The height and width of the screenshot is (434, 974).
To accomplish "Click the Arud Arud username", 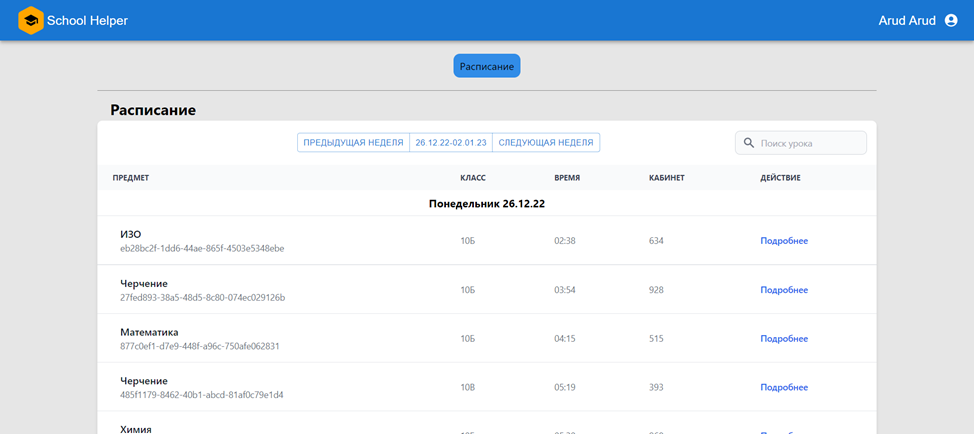I will 907,20.
